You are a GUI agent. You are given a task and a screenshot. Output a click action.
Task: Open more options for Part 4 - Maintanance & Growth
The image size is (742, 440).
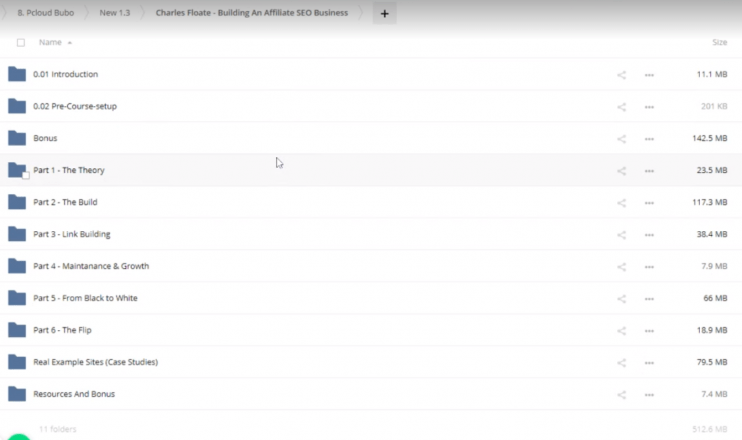(x=649, y=266)
